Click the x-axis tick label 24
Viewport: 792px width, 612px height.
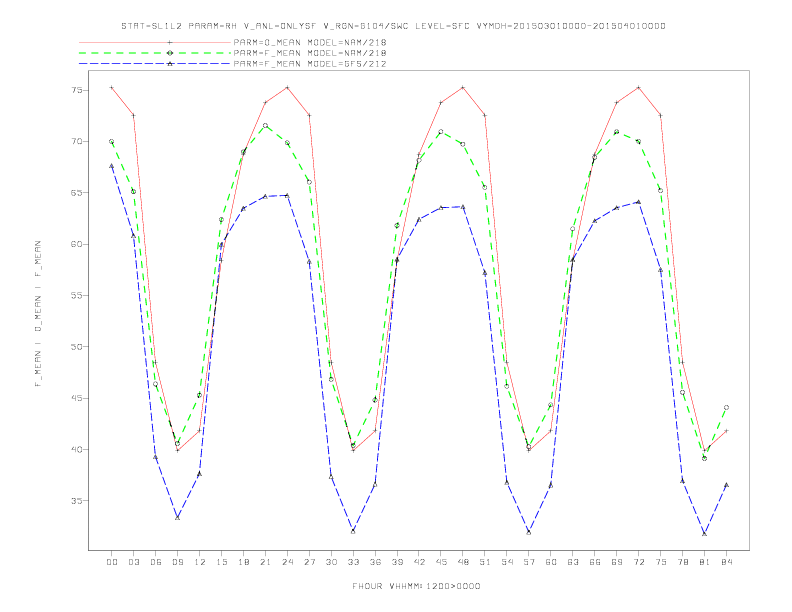[x=287, y=562]
